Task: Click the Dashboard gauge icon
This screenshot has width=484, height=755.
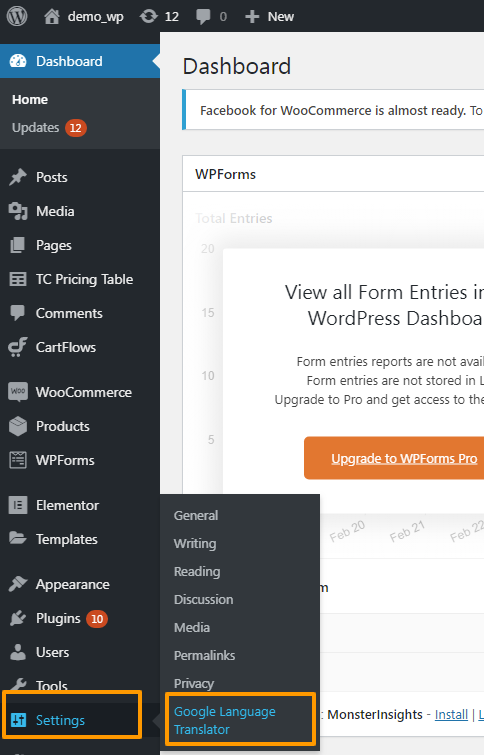Action: pyautogui.click(x=18, y=61)
